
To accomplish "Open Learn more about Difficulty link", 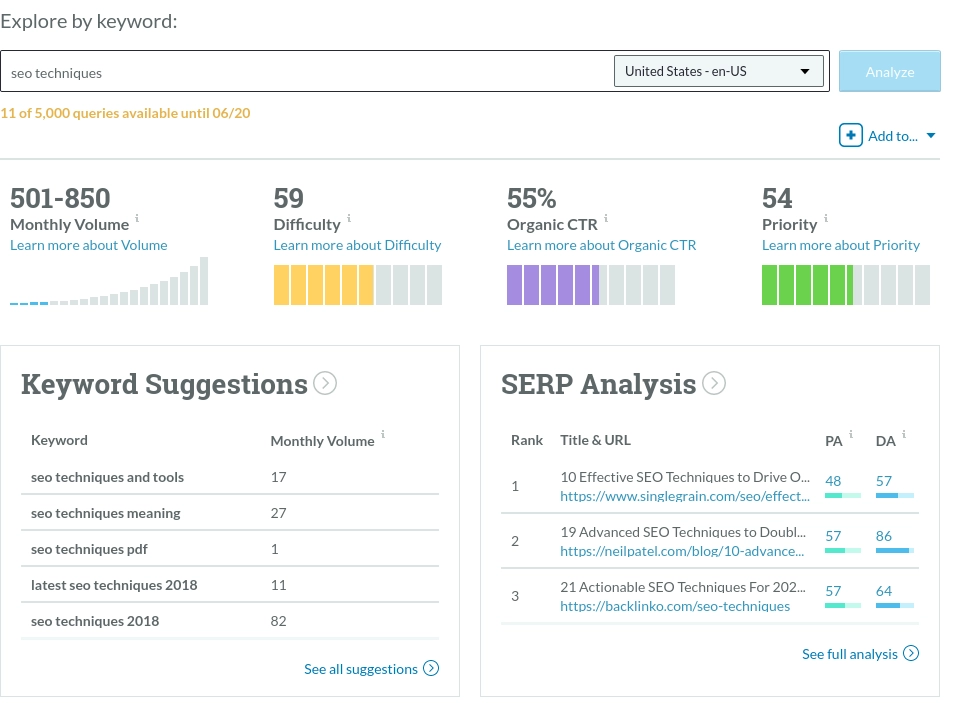I will point(357,245).
